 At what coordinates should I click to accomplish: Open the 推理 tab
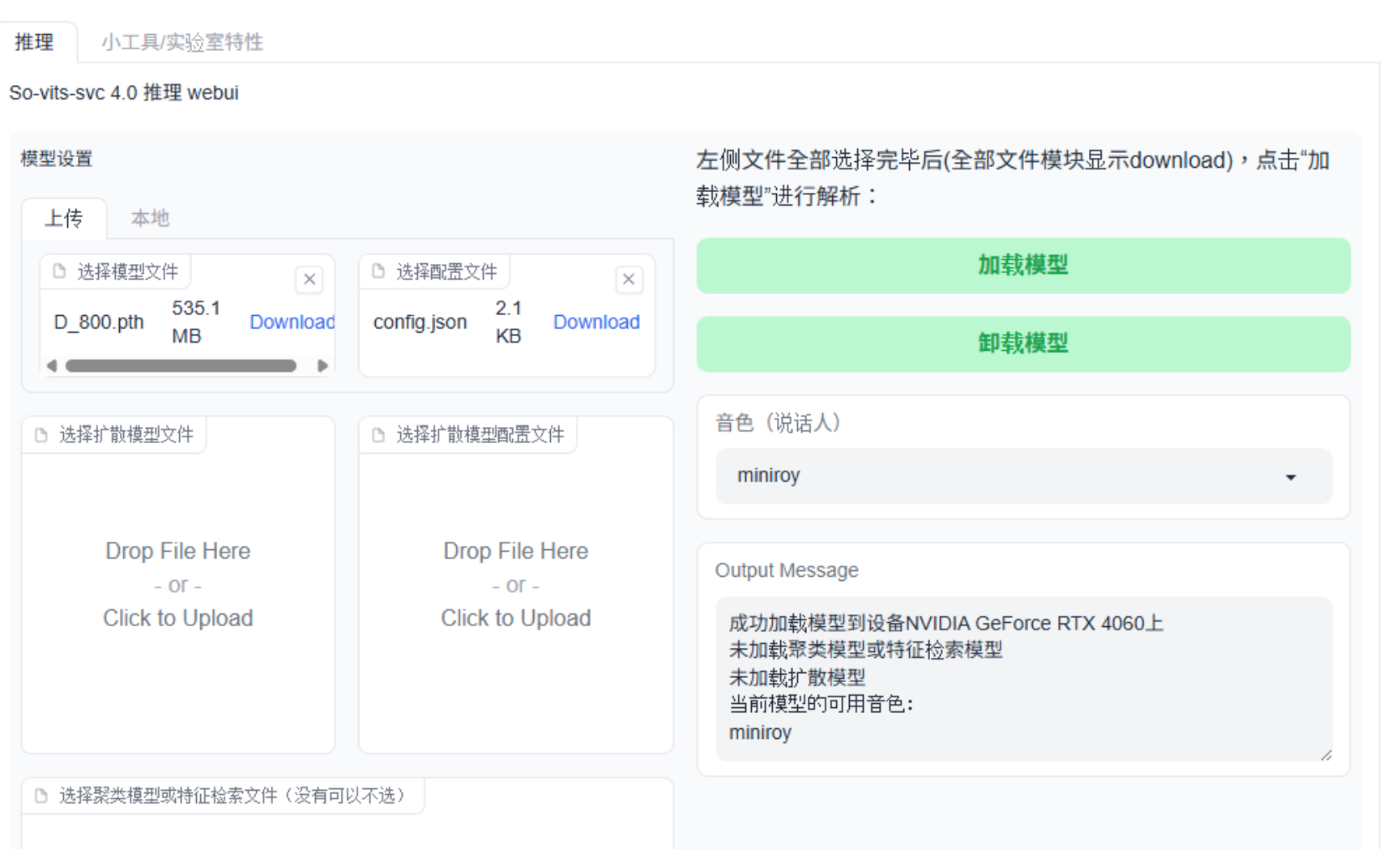[x=34, y=42]
